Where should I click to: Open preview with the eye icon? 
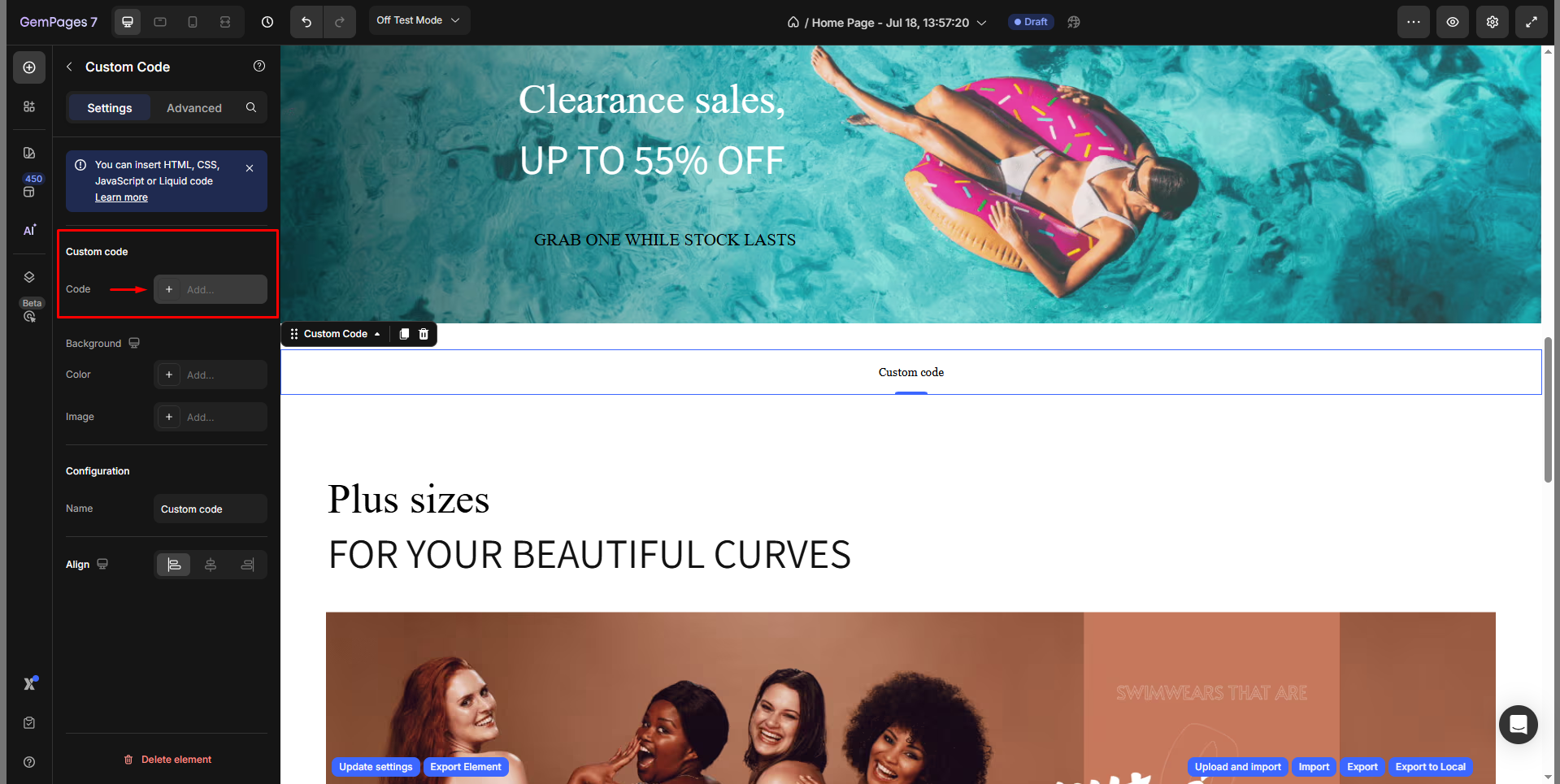tap(1453, 22)
